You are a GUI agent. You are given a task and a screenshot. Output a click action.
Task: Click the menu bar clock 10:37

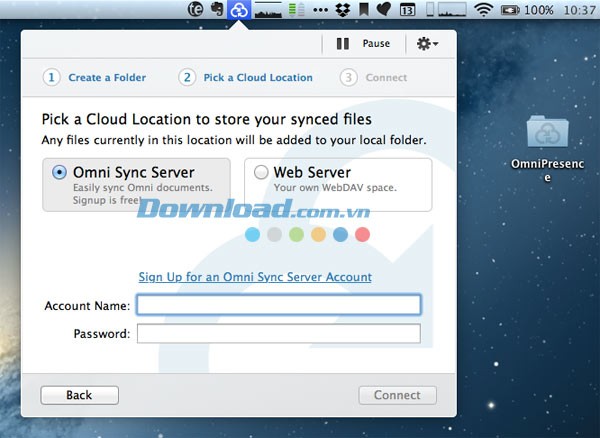(580, 10)
